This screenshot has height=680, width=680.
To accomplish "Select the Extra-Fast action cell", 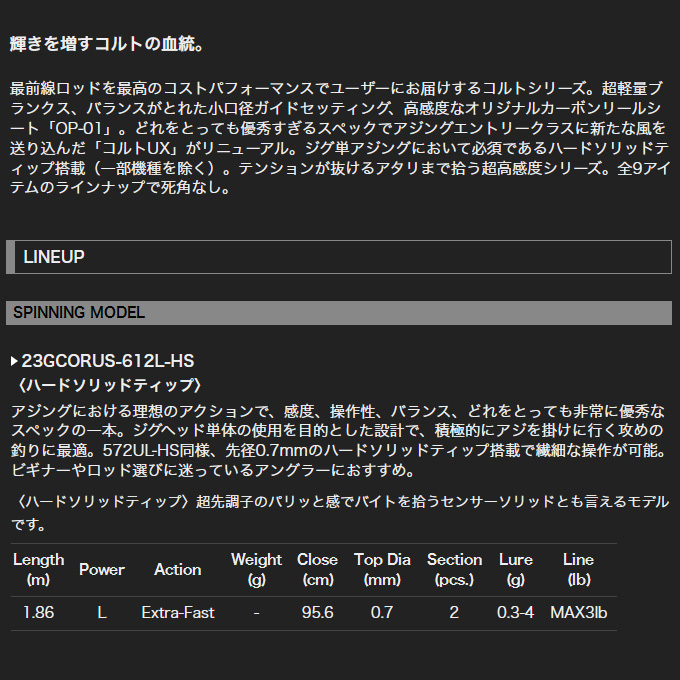I will [178, 613].
